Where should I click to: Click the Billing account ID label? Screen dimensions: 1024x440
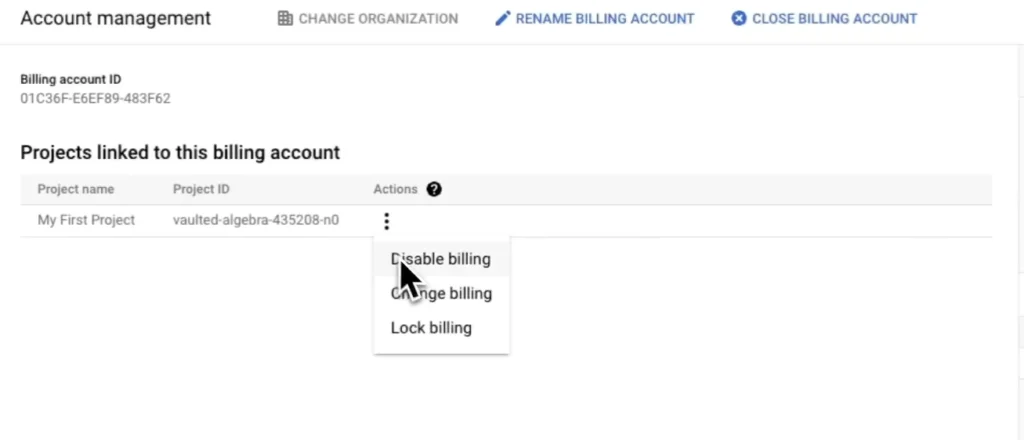pos(71,80)
